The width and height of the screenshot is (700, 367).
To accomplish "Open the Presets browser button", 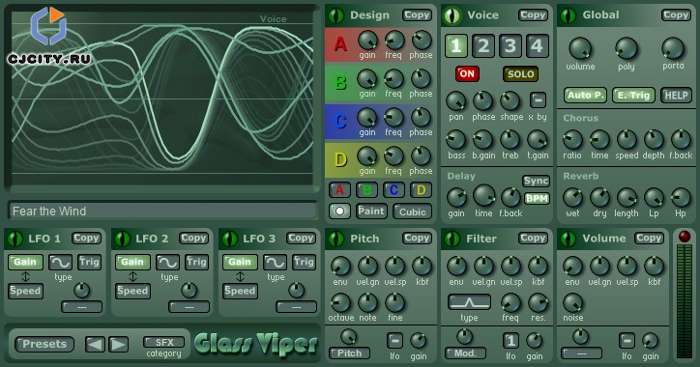I will pyautogui.click(x=44, y=344).
